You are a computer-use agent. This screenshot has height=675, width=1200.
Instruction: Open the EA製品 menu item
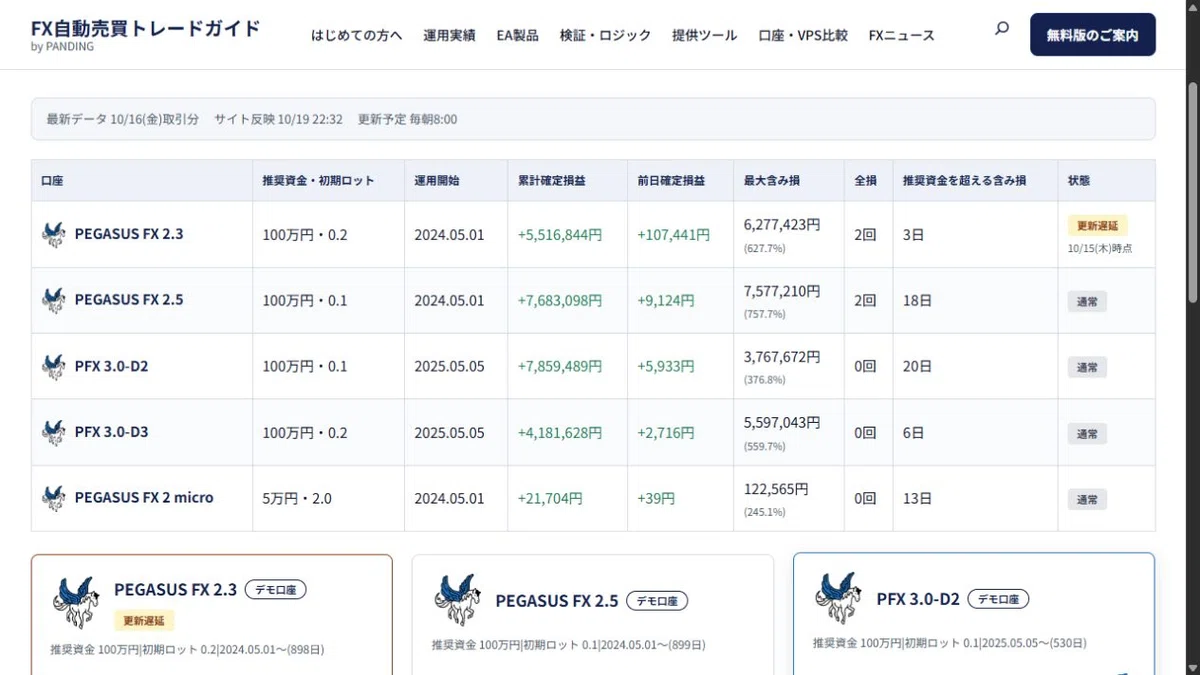[x=517, y=35]
